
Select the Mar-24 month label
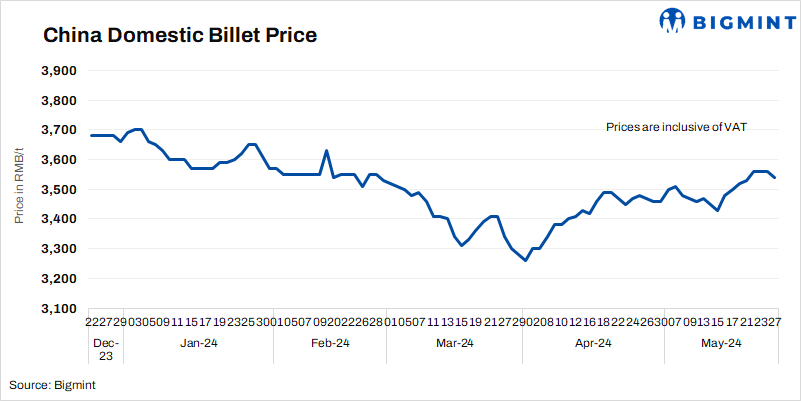(x=454, y=343)
